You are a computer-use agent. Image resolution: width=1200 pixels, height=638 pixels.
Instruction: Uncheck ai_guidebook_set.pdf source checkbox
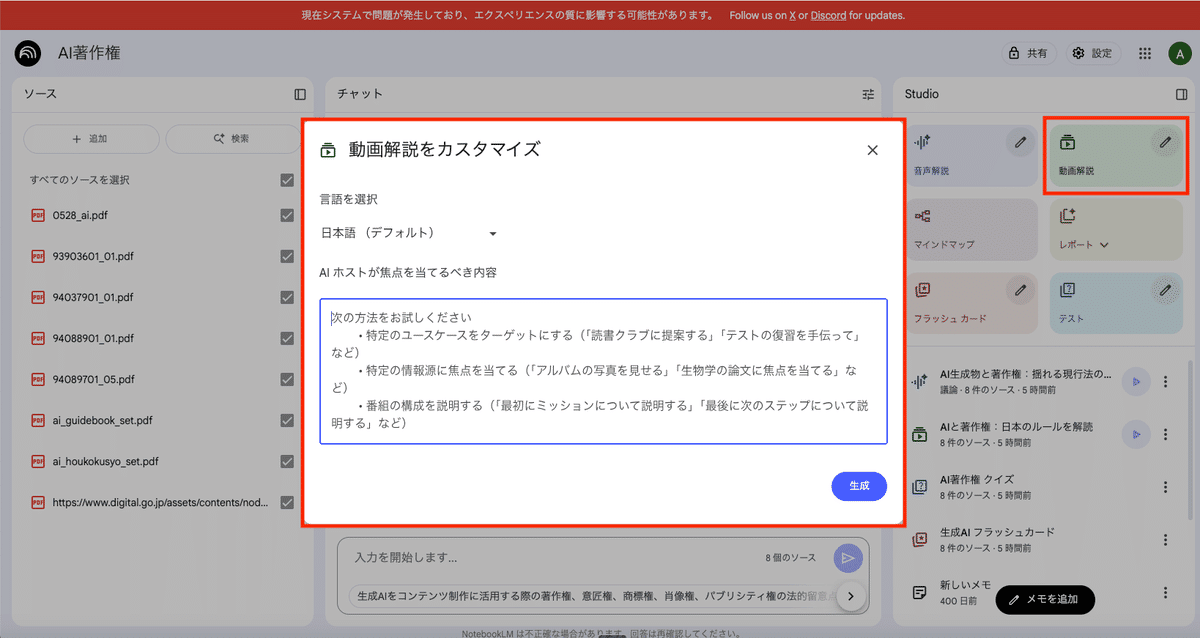click(x=287, y=421)
